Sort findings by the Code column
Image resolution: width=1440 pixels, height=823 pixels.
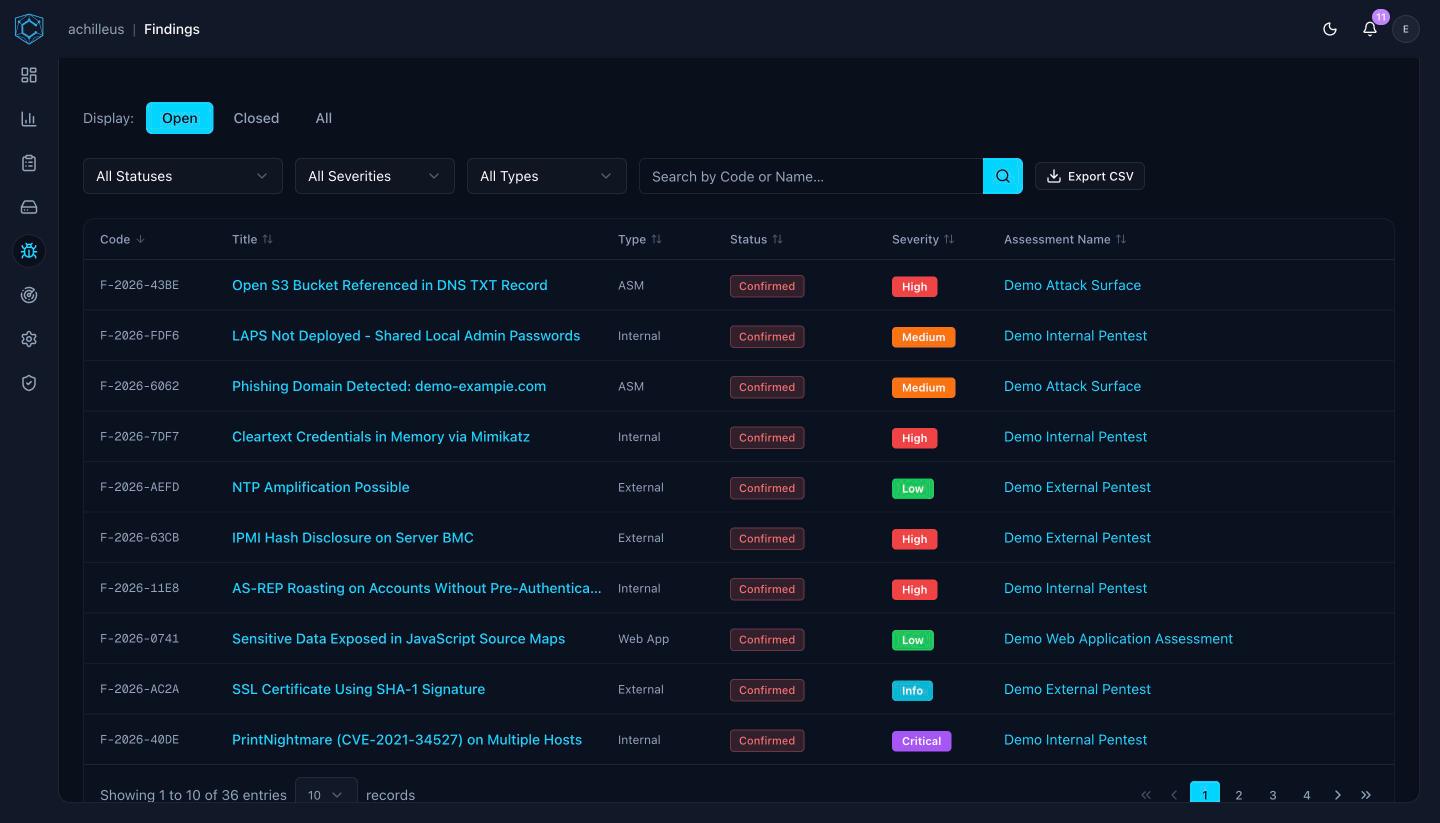click(x=122, y=239)
